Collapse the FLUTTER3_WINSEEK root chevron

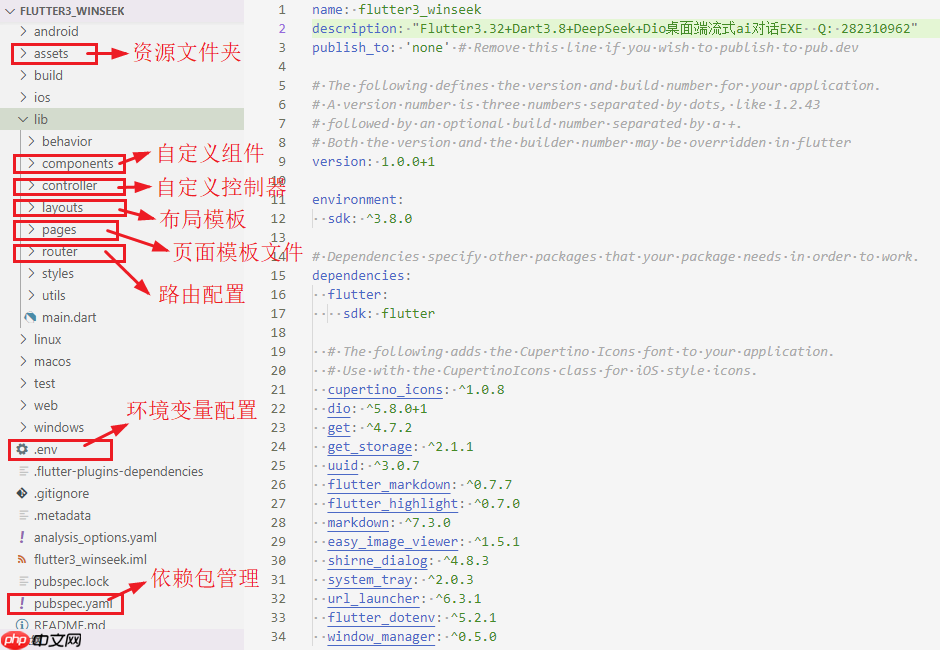(x=10, y=11)
